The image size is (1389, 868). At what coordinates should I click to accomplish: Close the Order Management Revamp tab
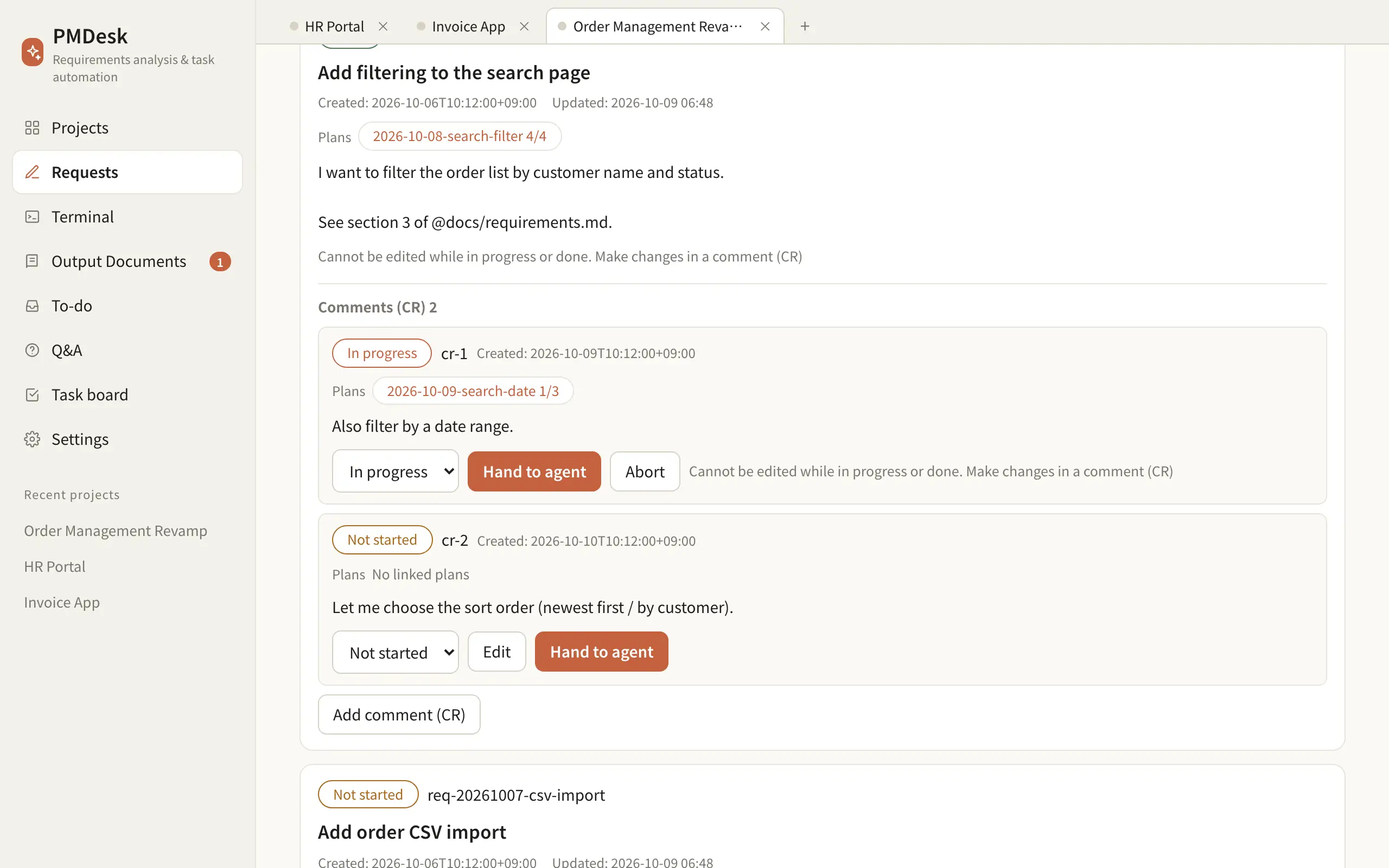(765, 27)
